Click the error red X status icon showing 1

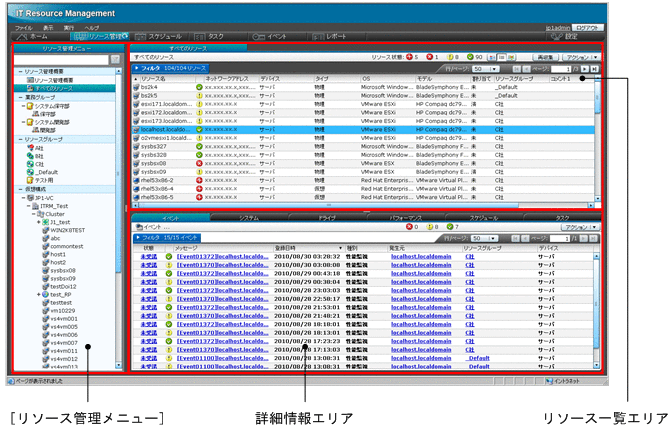point(429,57)
